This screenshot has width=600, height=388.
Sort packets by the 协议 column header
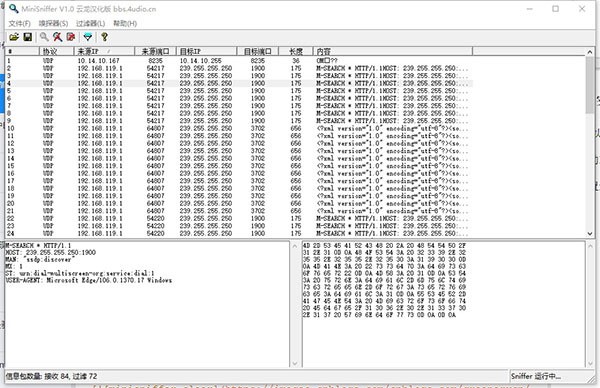(56, 51)
